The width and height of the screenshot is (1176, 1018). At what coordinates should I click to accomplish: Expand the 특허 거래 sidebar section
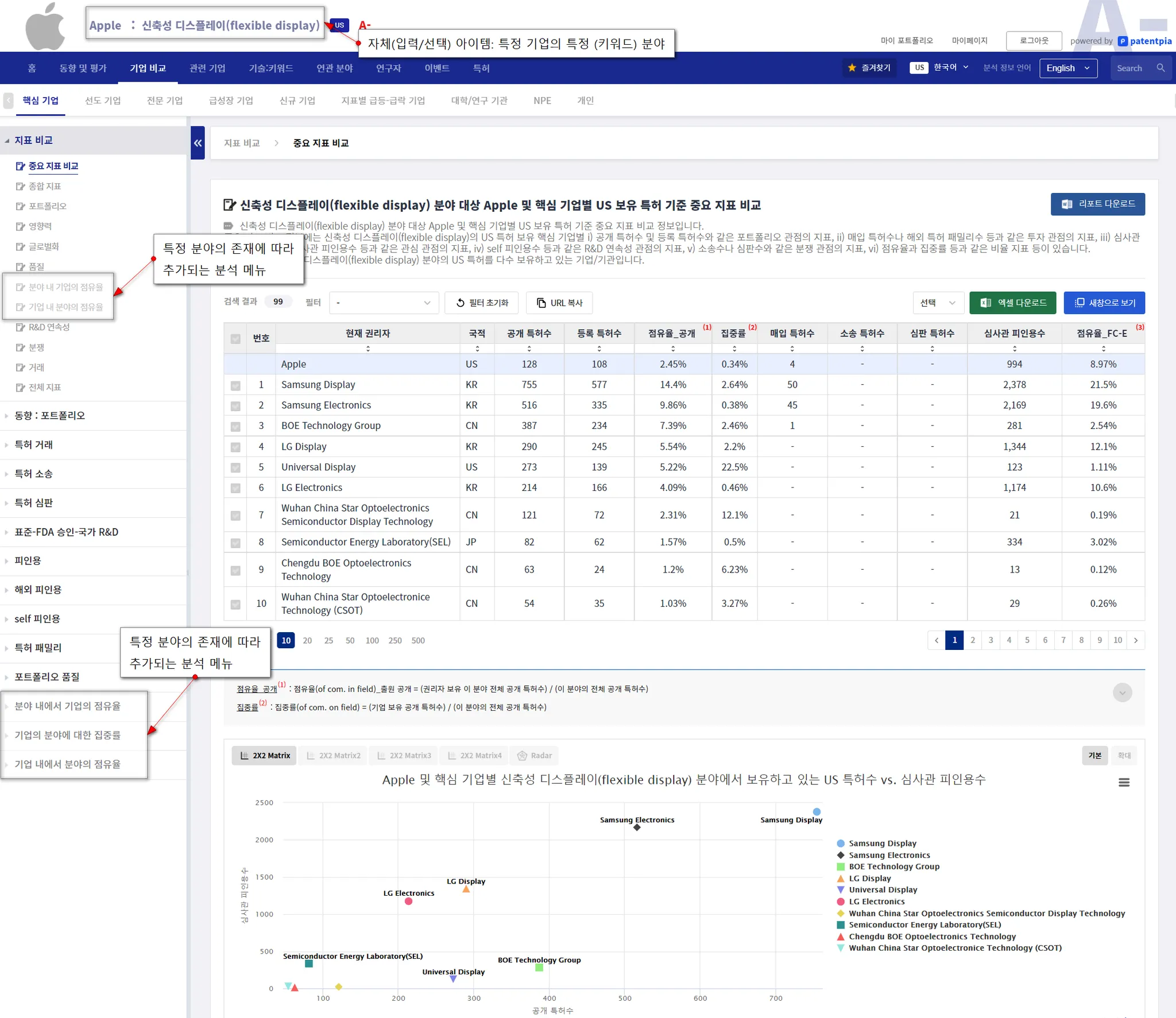(33, 444)
